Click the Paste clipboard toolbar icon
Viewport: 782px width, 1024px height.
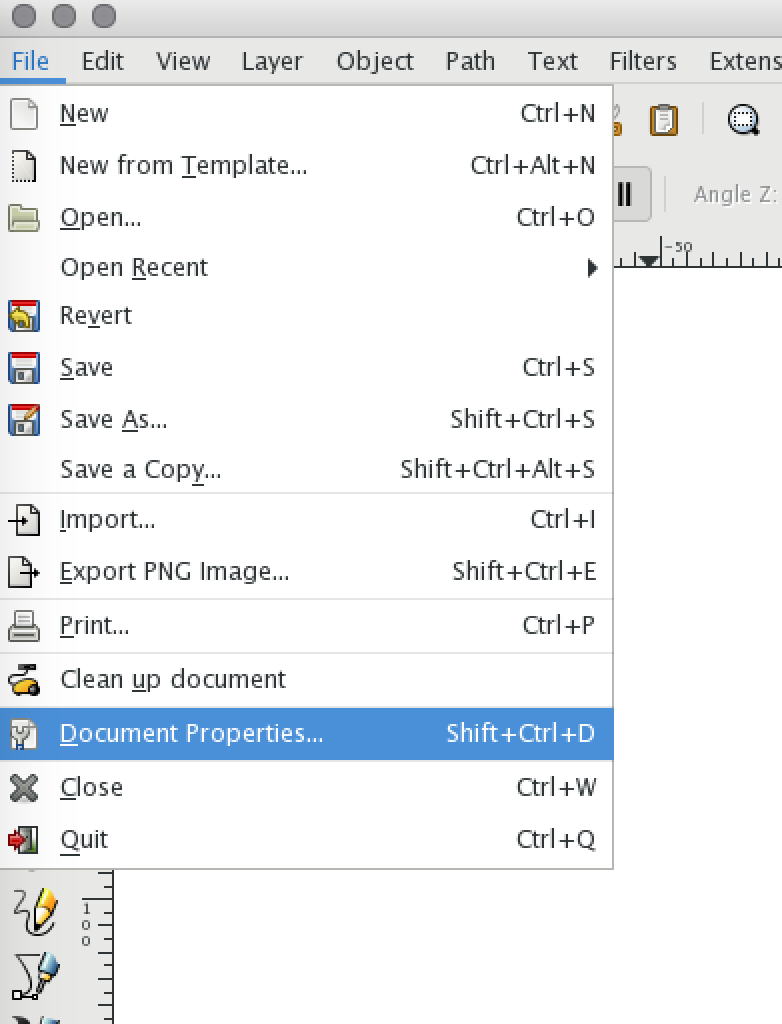(x=663, y=120)
